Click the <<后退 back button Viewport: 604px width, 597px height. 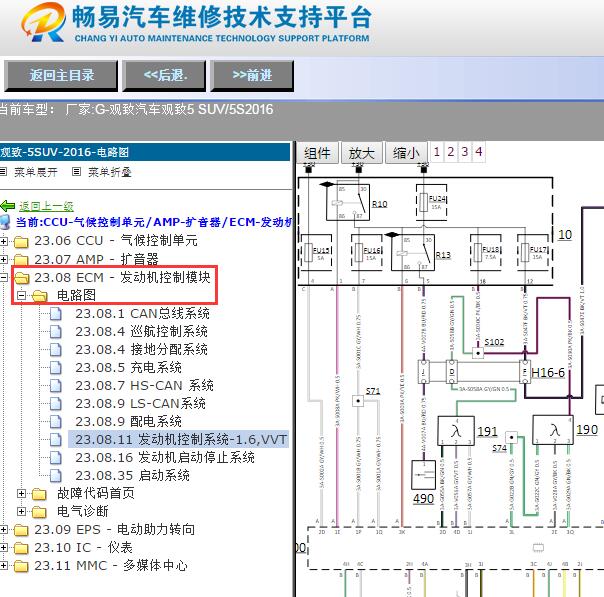[x=164, y=75]
